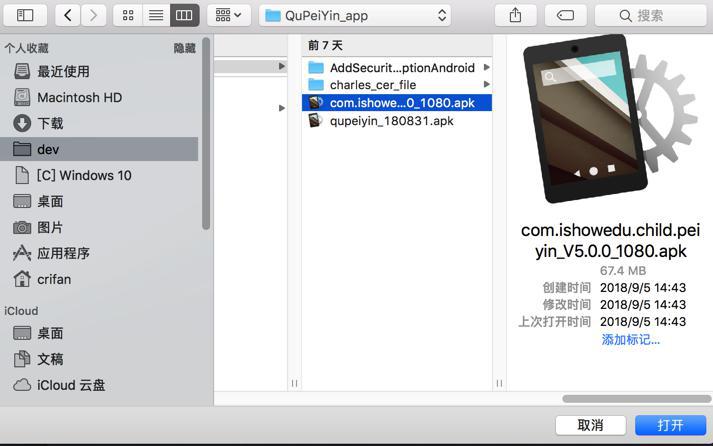Screen dimensions: 713x446
Task: Toggle the sidebar visibility button
Action: 25,15
